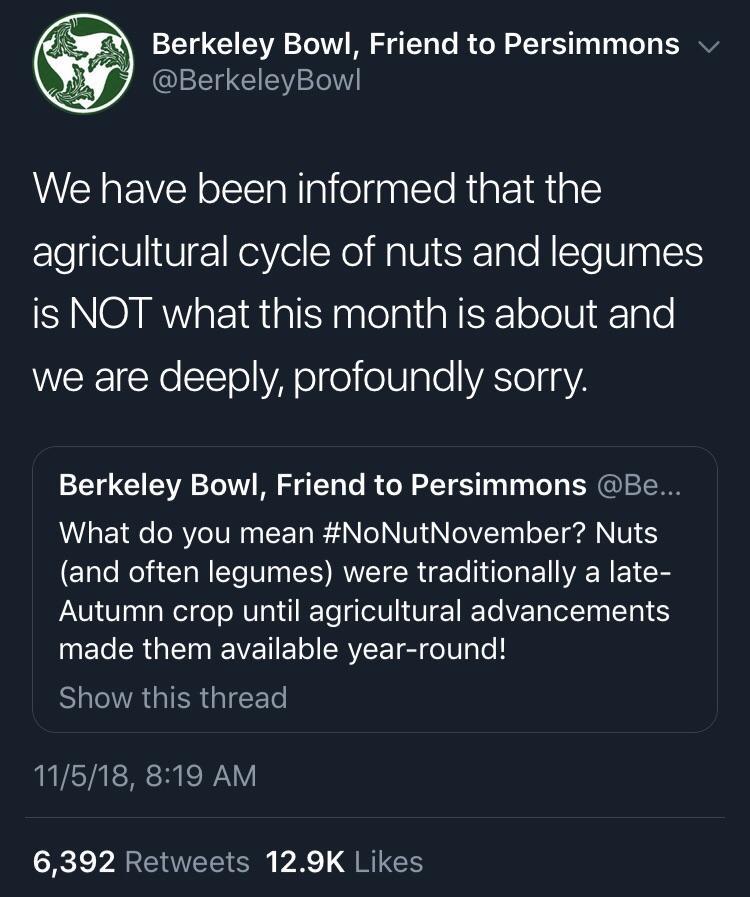View the 12.9K likes count

click(306, 861)
